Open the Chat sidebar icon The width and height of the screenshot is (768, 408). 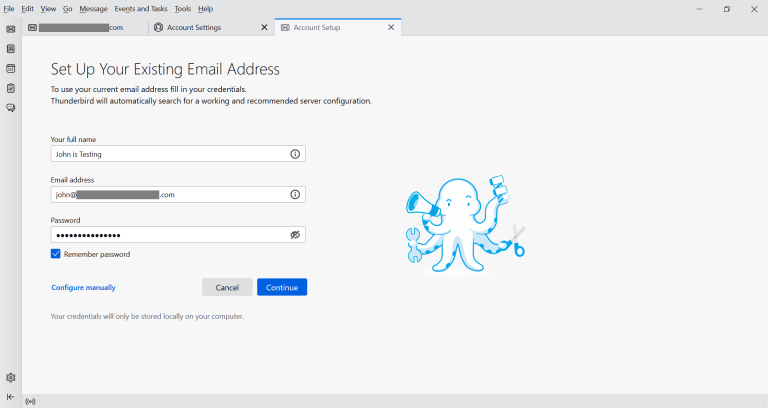pos(10,108)
